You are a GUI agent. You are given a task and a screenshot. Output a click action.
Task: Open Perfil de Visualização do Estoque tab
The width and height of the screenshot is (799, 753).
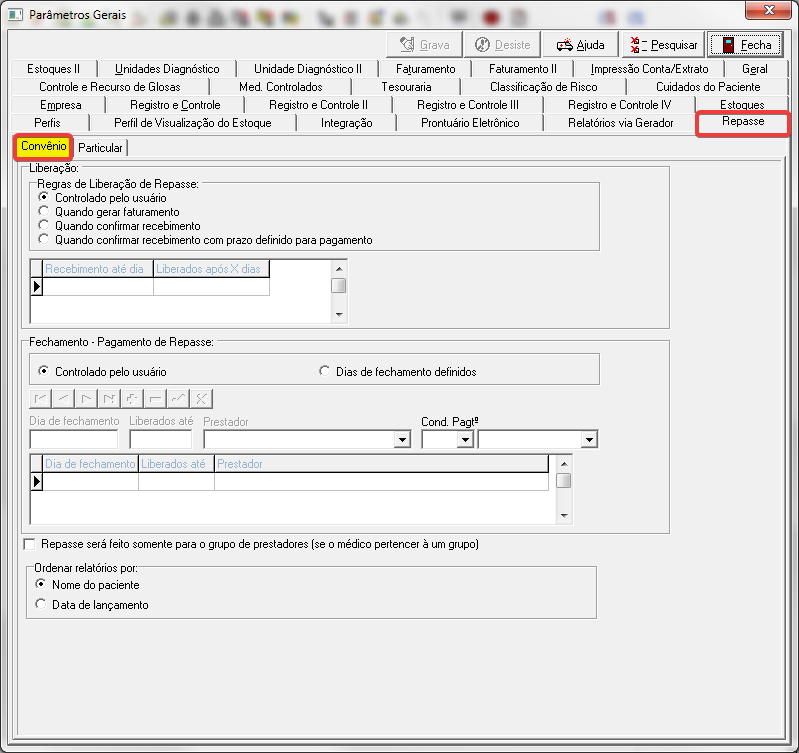pos(193,123)
